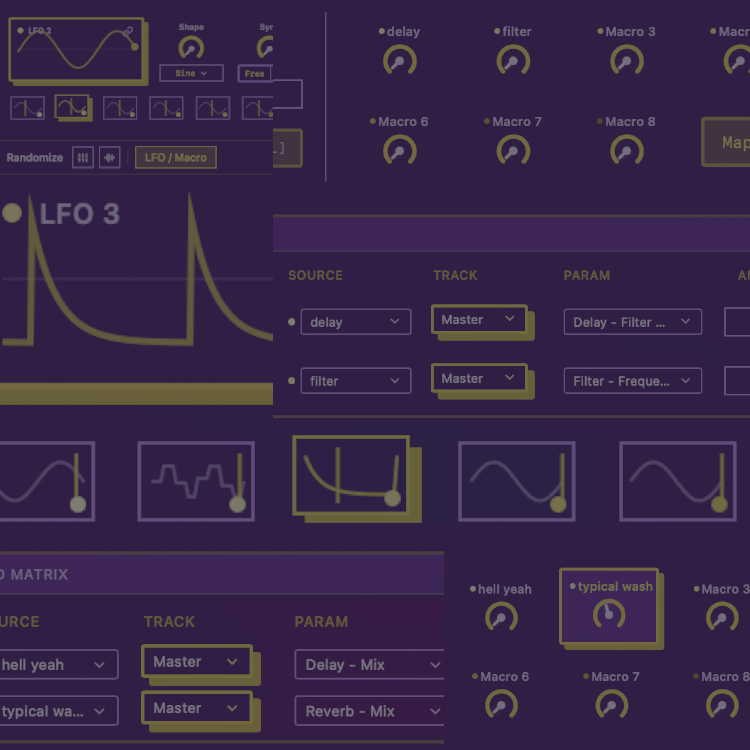Click the TRACK header above the delay row
This screenshot has width=750, height=750.
tap(455, 276)
